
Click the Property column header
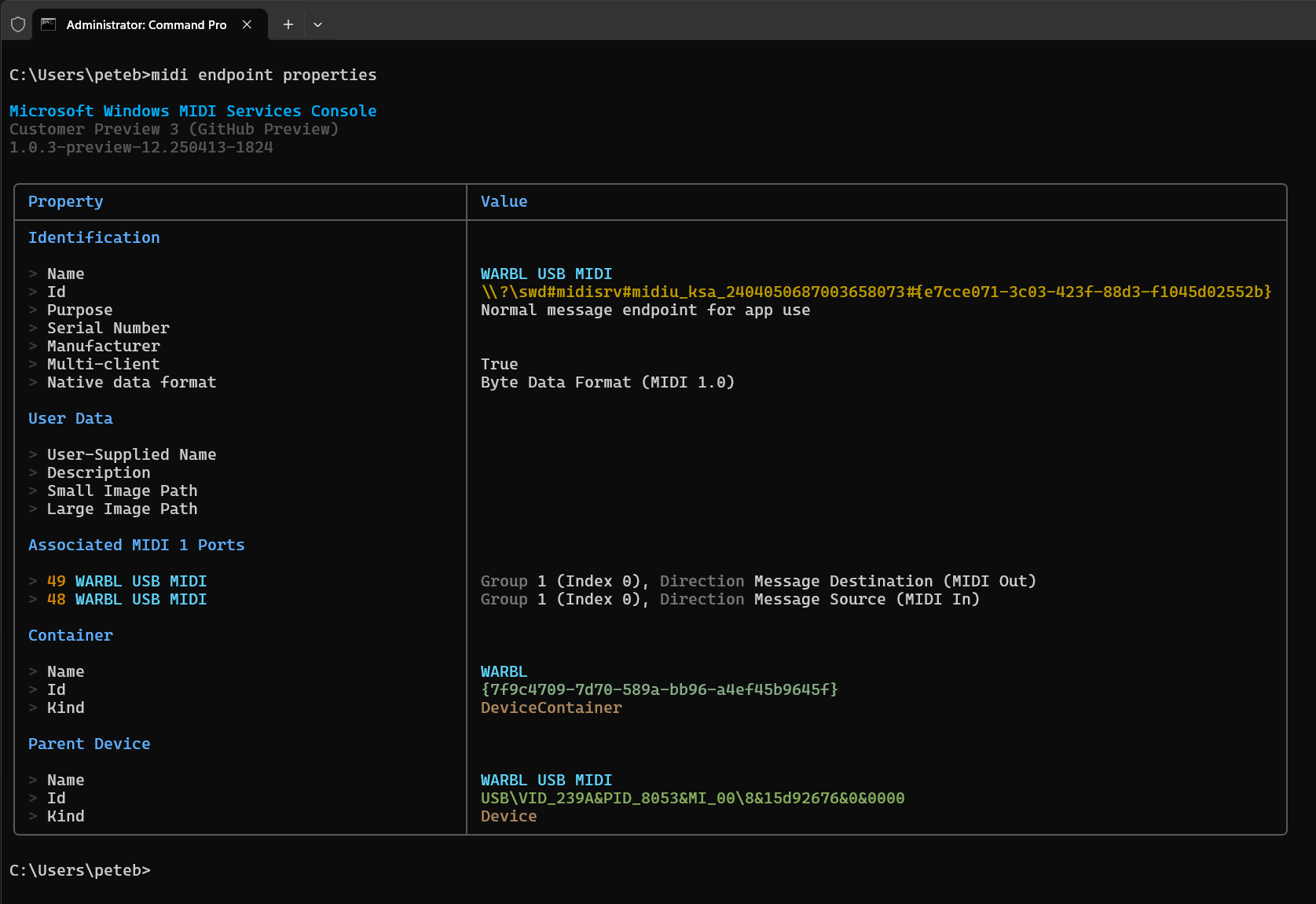pos(65,201)
